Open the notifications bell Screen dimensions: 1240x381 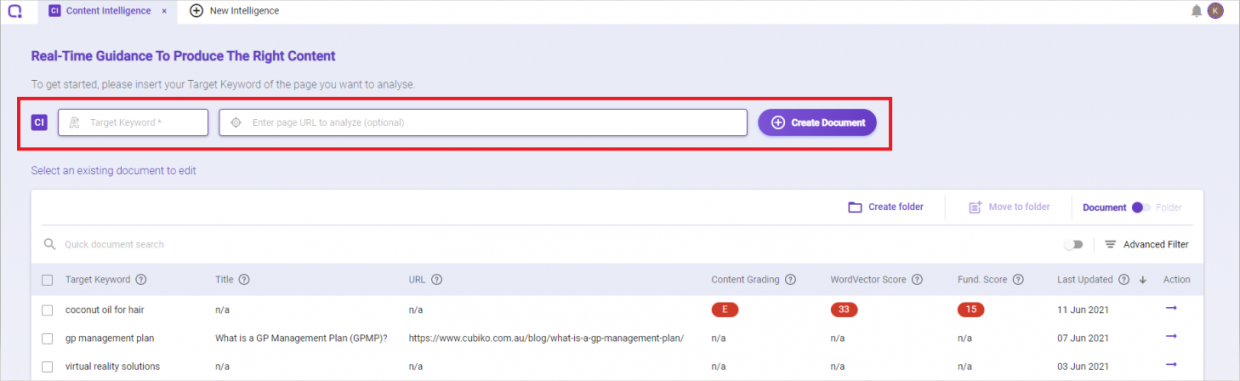tap(1197, 11)
